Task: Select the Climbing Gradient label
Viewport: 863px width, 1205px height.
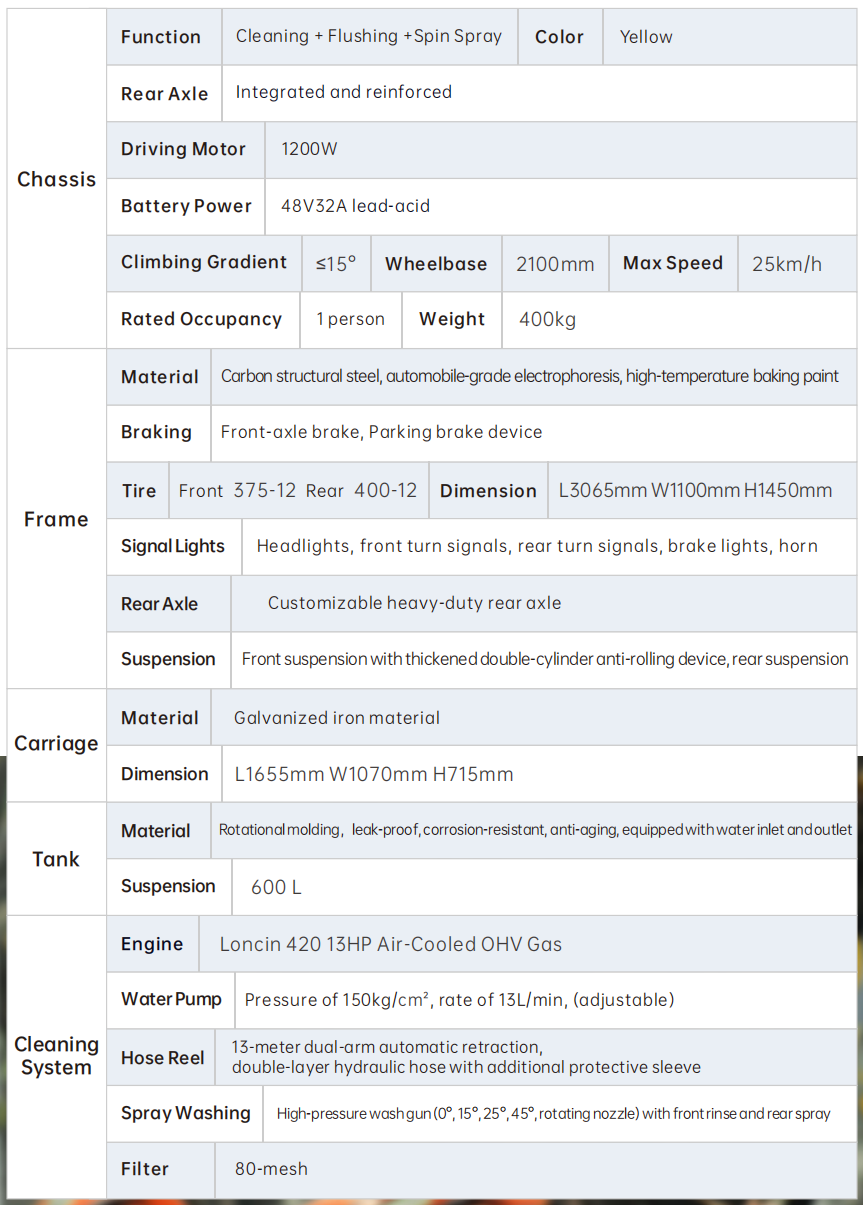Action: point(204,263)
